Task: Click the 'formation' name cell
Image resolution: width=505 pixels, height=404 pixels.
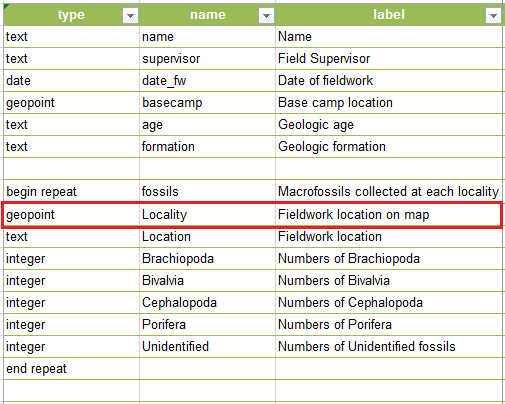Action: 207,147
